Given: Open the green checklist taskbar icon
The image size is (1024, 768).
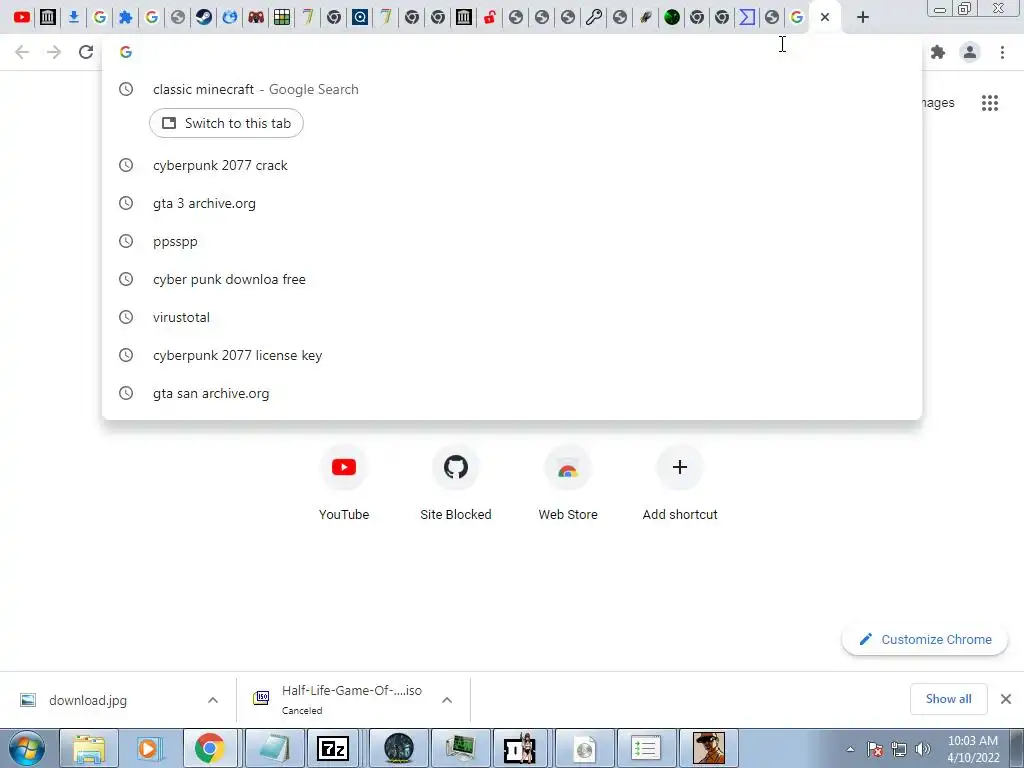Looking at the screenshot, I should (x=645, y=748).
